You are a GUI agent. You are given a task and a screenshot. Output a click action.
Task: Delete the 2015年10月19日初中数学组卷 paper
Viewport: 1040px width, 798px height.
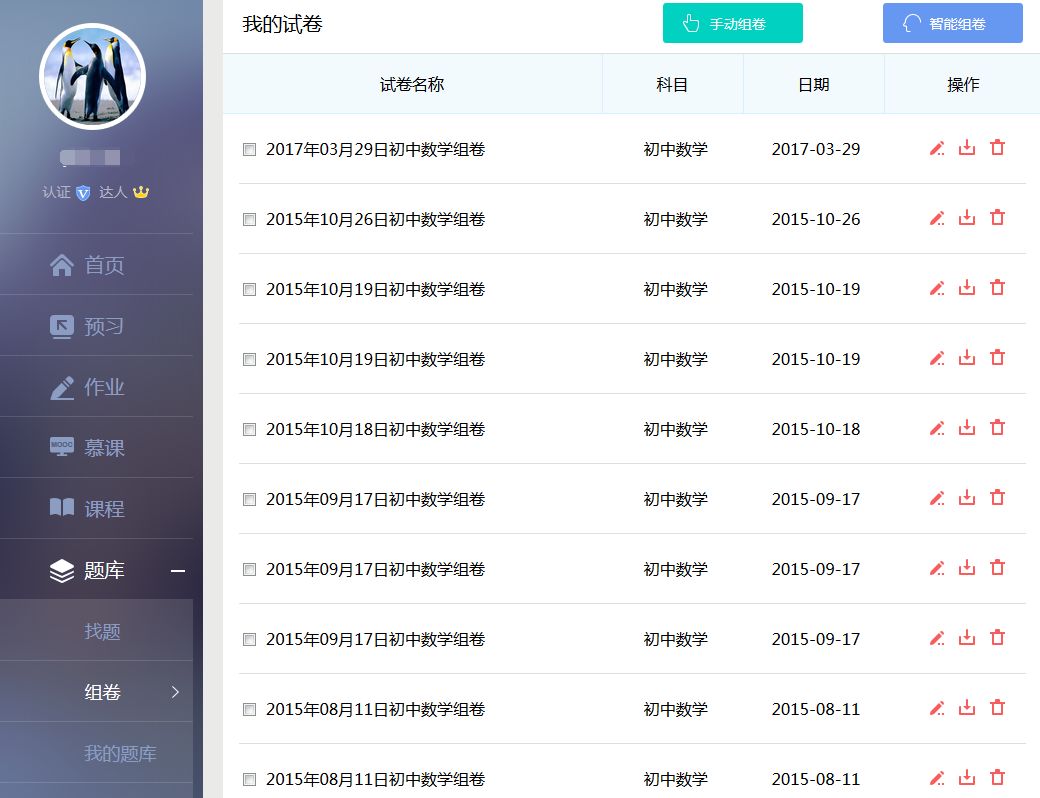click(x=997, y=288)
